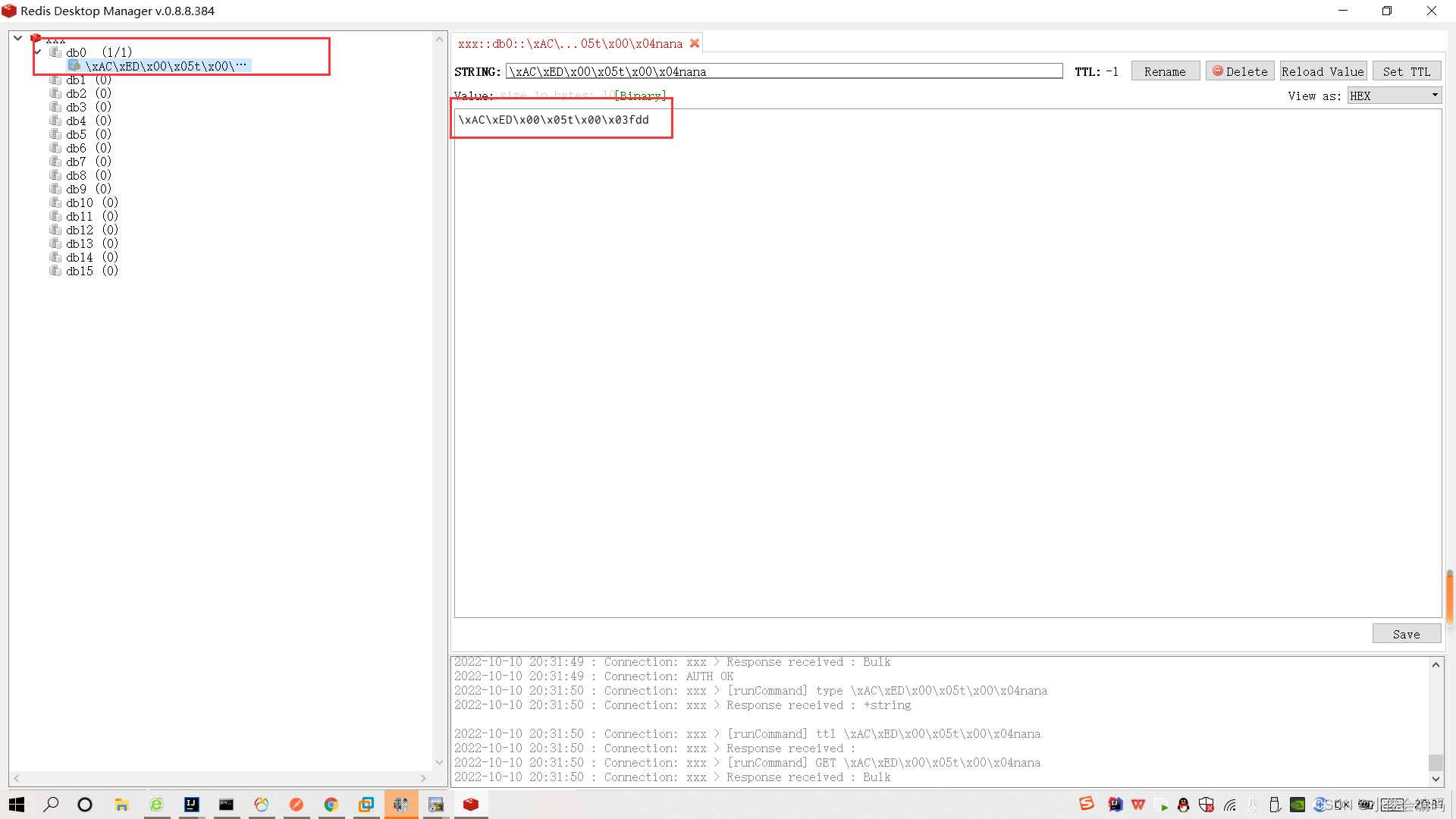The width and height of the screenshot is (1456, 819).
Task: Save the edited value
Action: 1406,633
